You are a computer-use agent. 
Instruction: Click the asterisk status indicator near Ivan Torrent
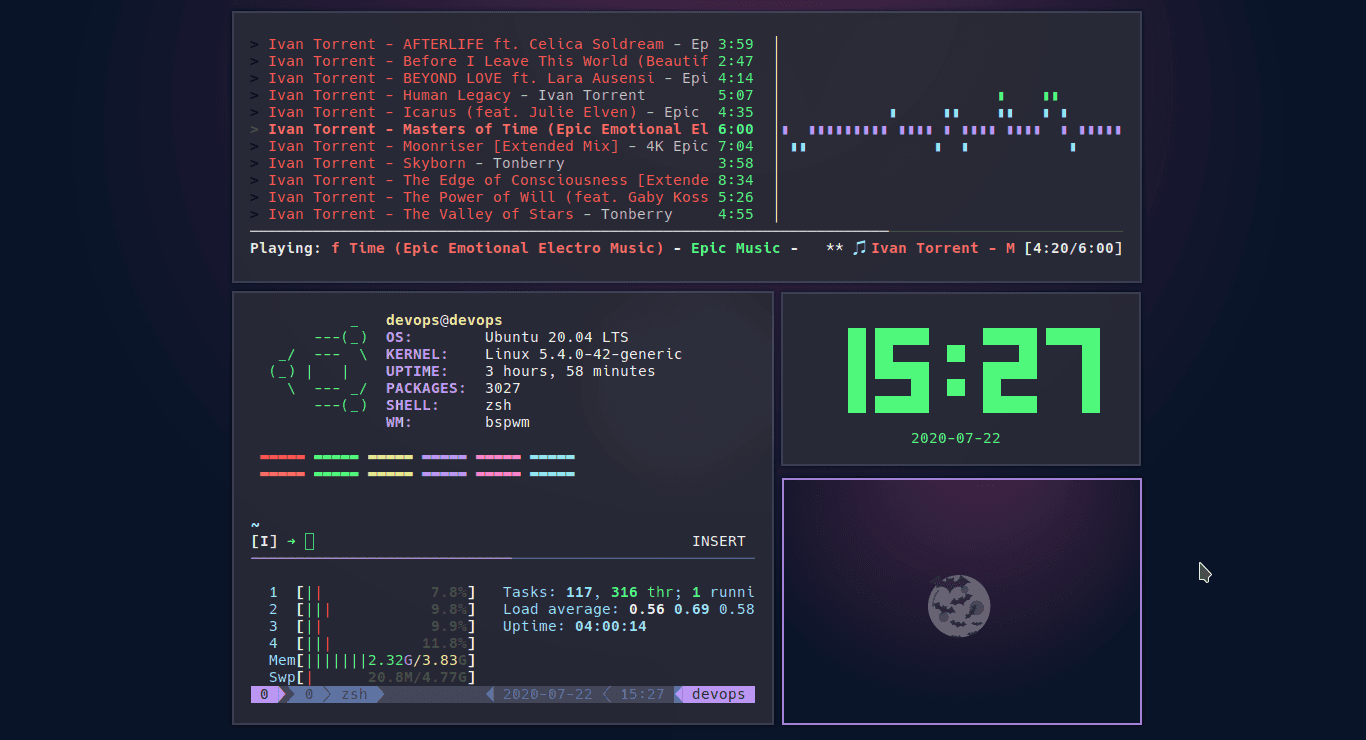(x=835, y=248)
